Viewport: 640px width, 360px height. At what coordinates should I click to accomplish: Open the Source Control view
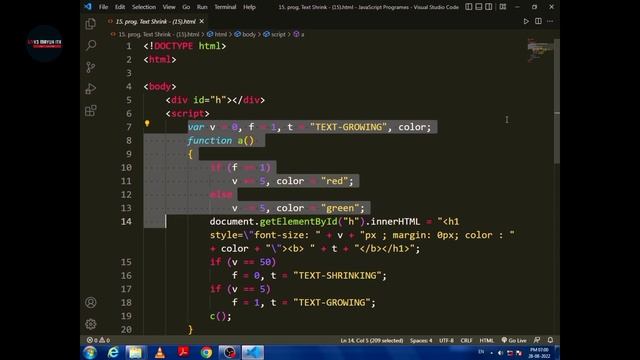[x=91, y=67]
